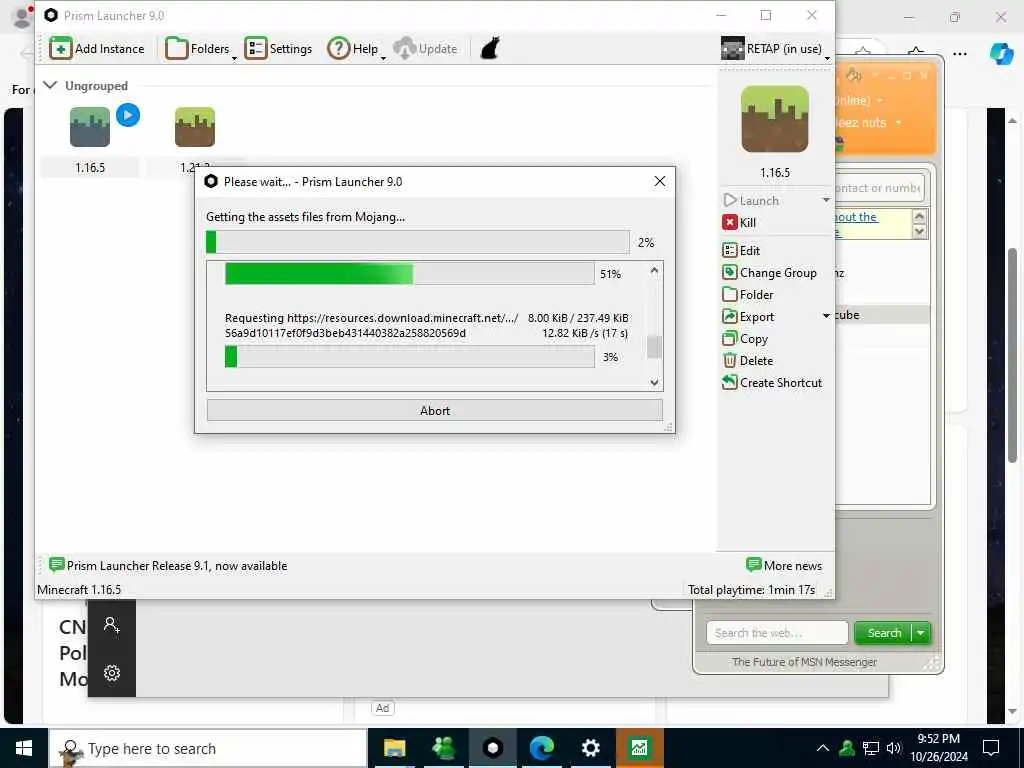Open File Explorer from taskbar
1024x768 pixels.
(x=394, y=748)
